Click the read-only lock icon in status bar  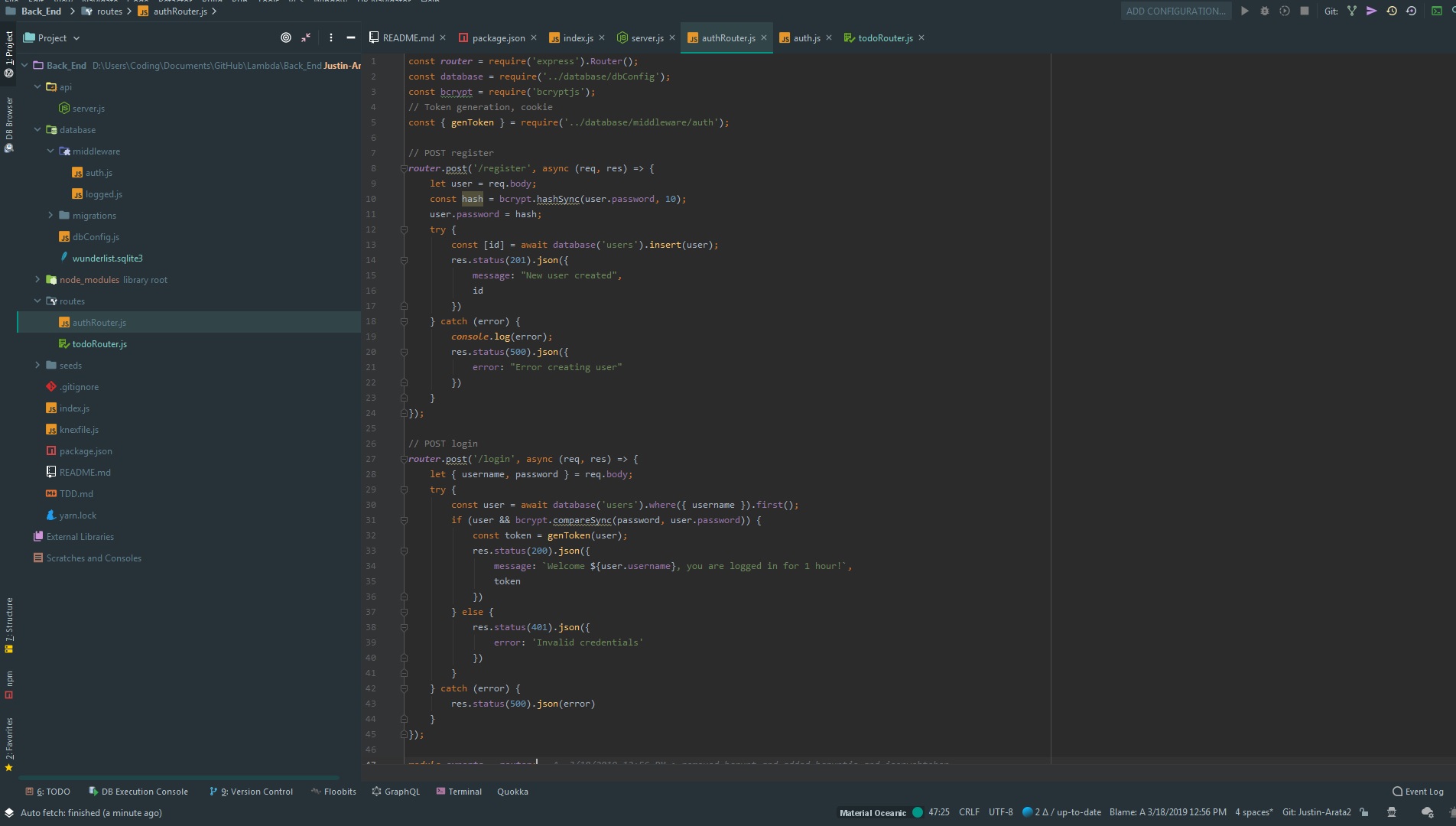(1364, 812)
